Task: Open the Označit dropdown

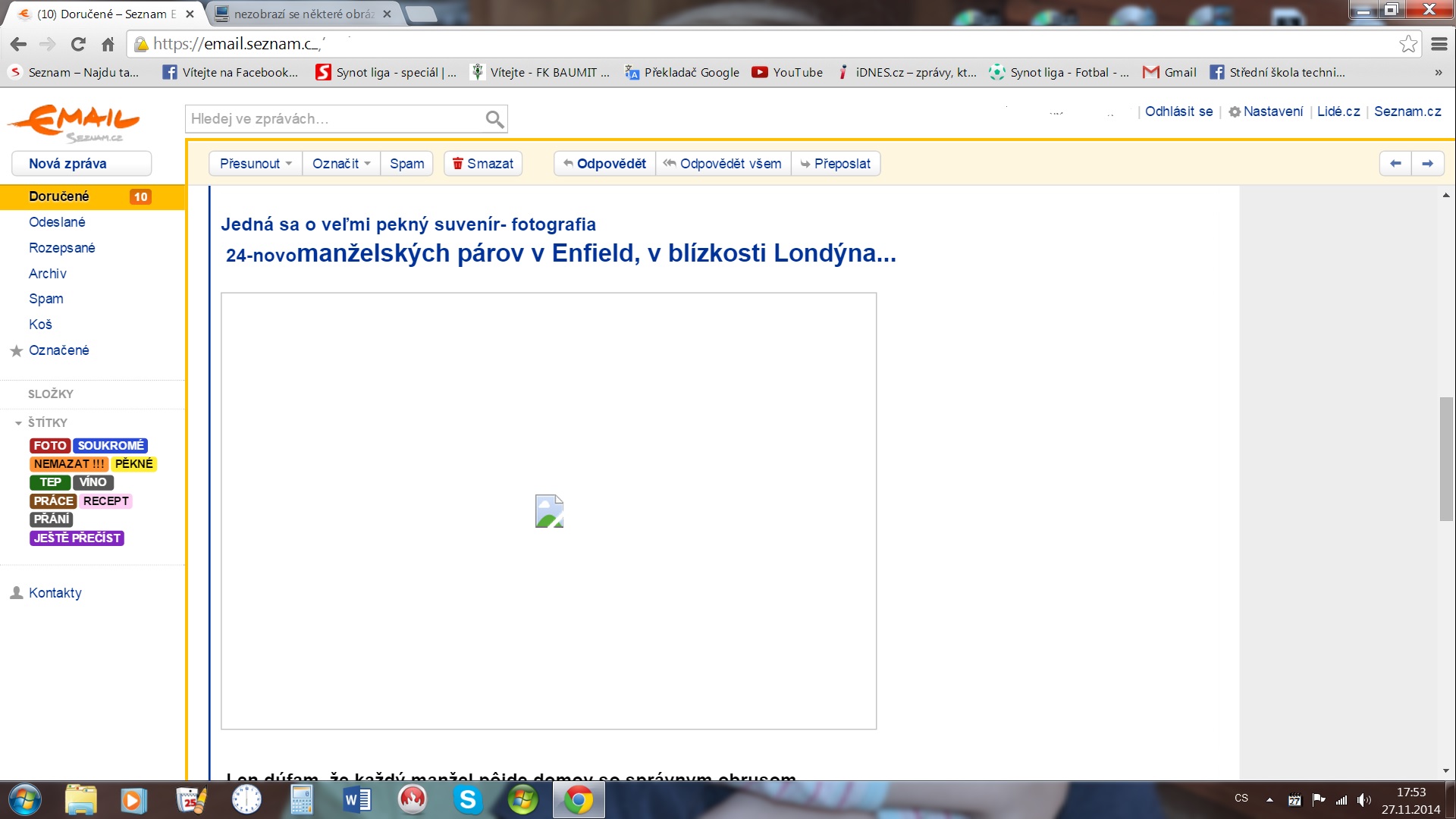Action: click(x=341, y=164)
